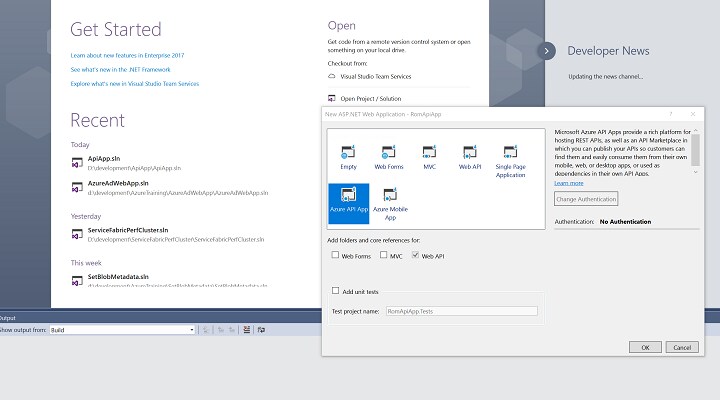Click the Visual Studio Team Services cloud icon
The width and height of the screenshot is (720, 400).
click(x=332, y=76)
